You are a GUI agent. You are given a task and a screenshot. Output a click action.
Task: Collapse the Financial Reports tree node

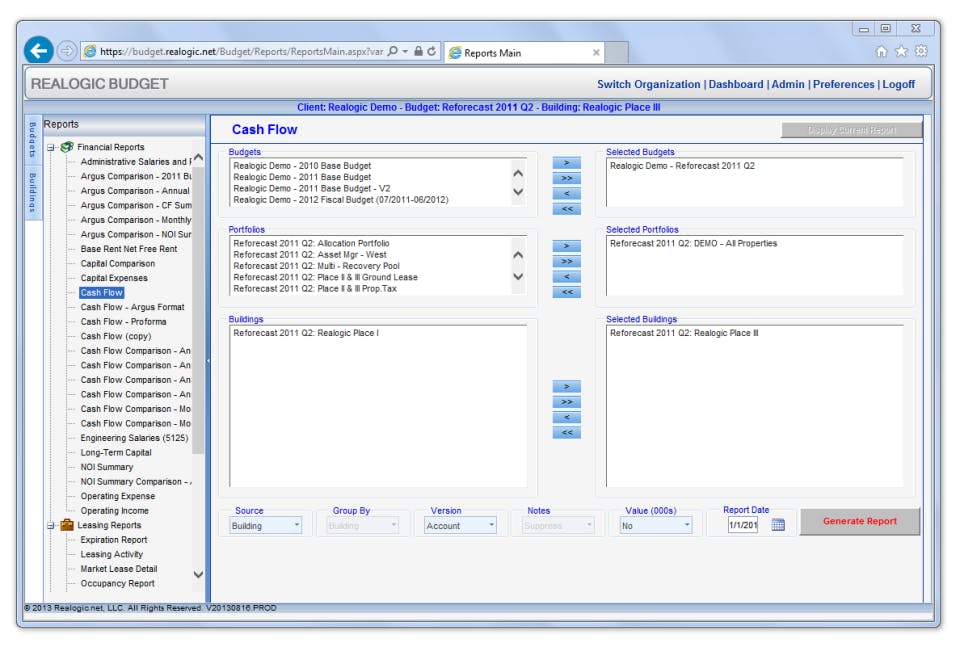point(51,148)
